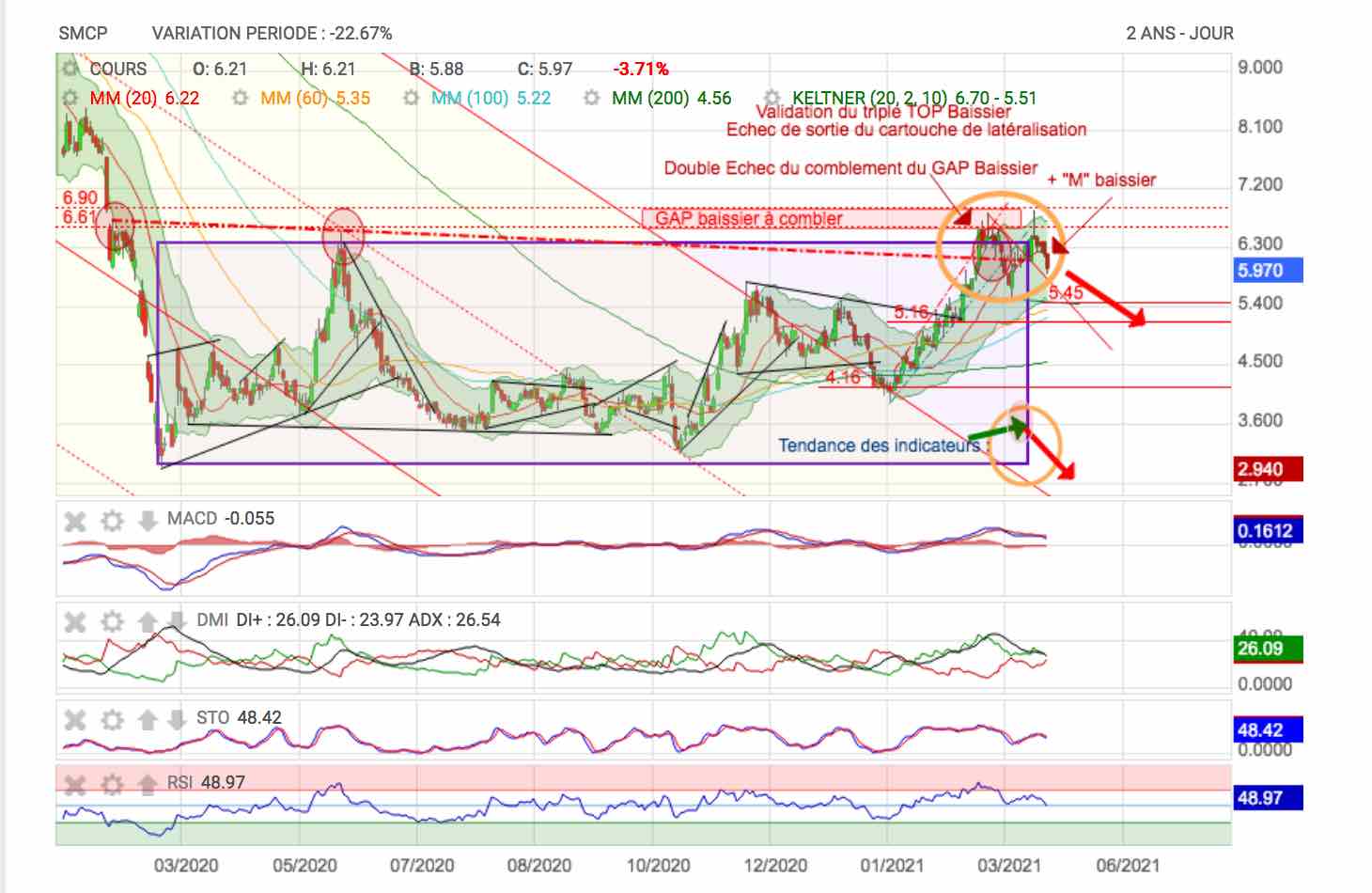Click the 4.500 price axis label
This screenshot has width=1372, height=893.
1260,361
